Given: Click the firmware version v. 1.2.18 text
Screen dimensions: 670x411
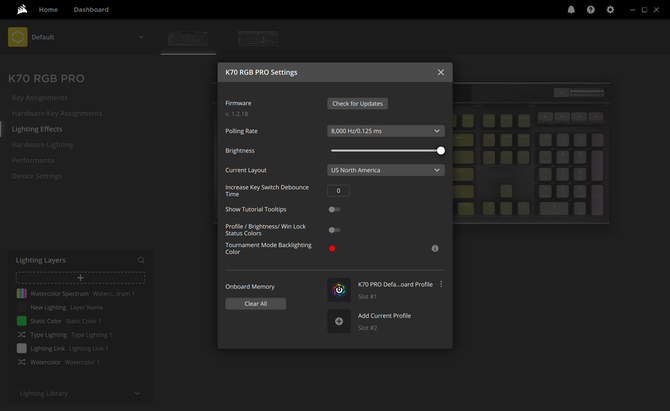Looking at the screenshot, I should tap(236, 114).
